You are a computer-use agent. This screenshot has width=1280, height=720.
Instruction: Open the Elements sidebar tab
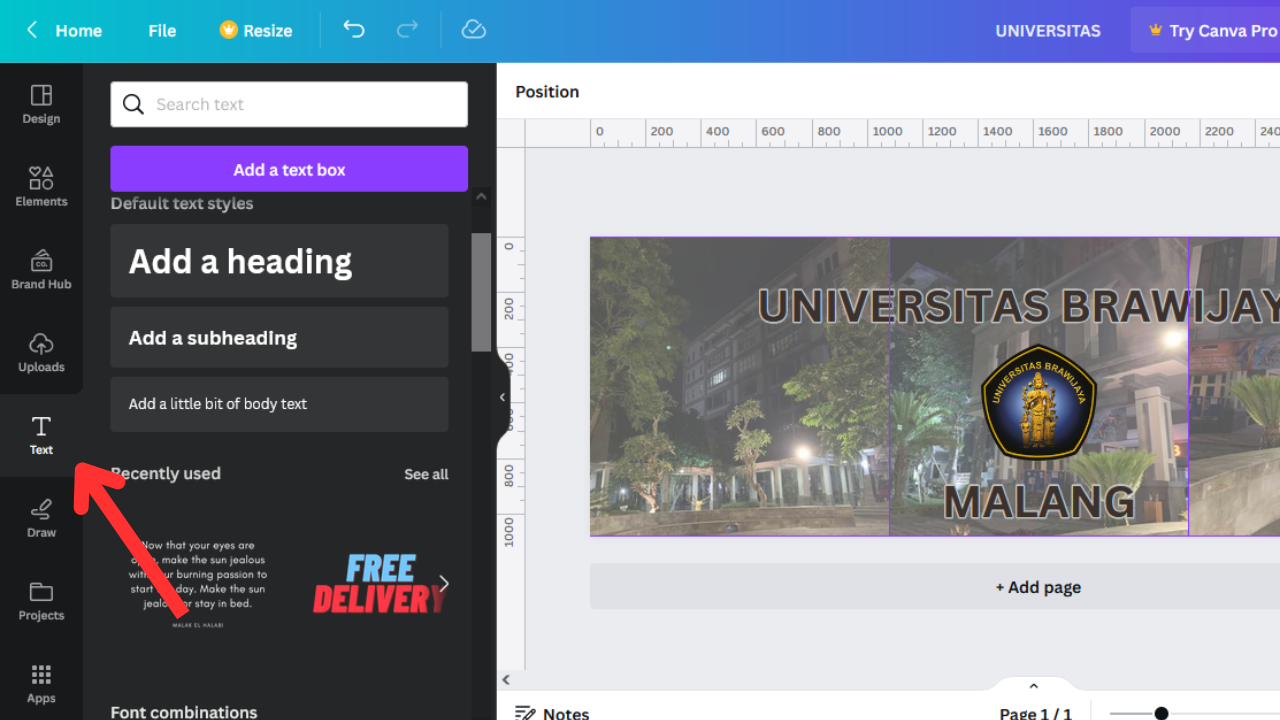pyautogui.click(x=41, y=187)
